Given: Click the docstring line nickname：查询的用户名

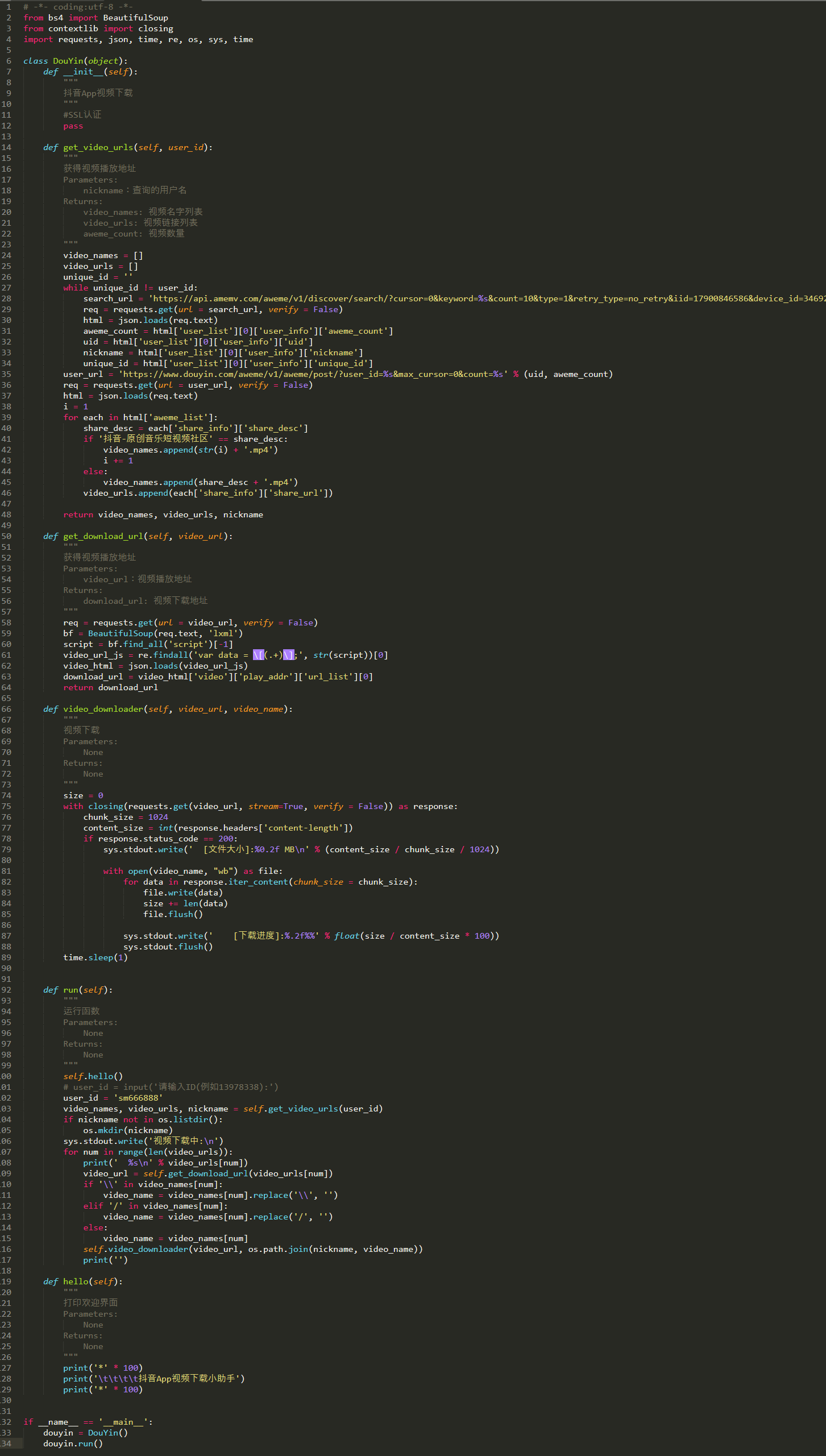Looking at the screenshot, I should 135,190.
